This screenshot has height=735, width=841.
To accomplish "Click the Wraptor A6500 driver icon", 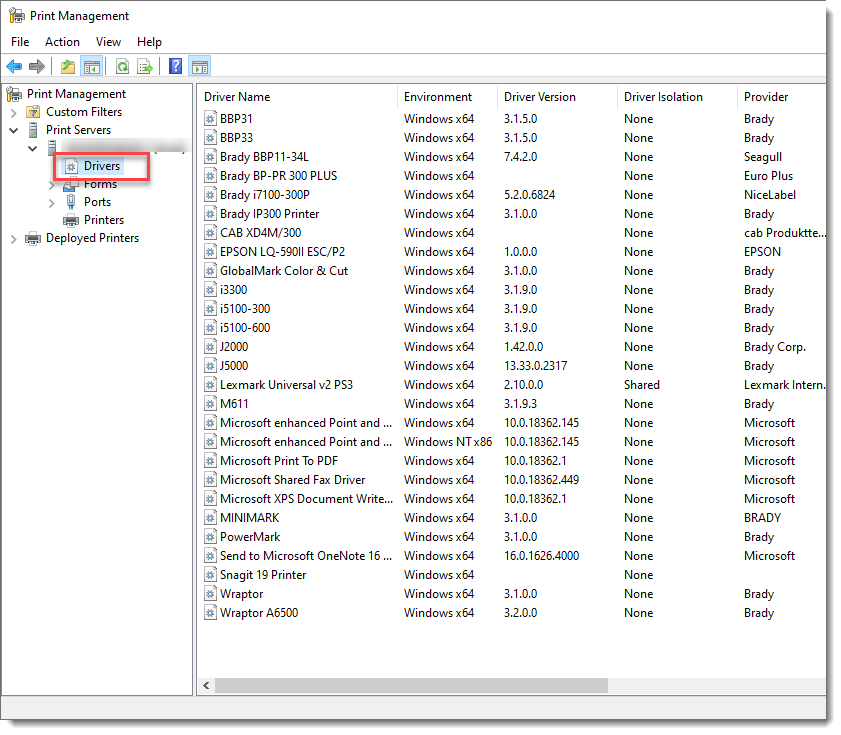I will click(210, 613).
